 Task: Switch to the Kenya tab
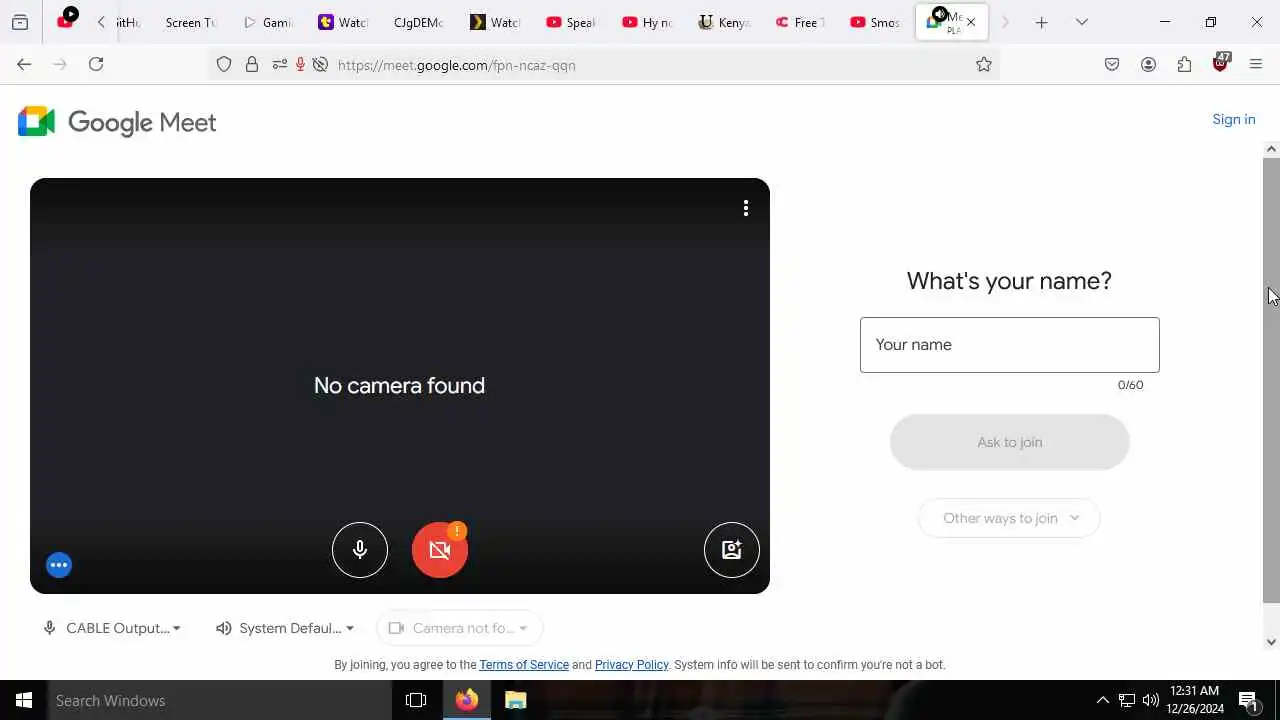click(x=724, y=22)
